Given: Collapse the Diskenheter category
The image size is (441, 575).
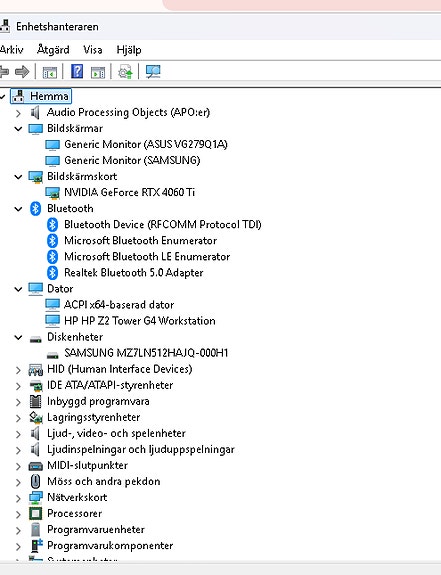Looking at the screenshot, I should pos(18,337).
